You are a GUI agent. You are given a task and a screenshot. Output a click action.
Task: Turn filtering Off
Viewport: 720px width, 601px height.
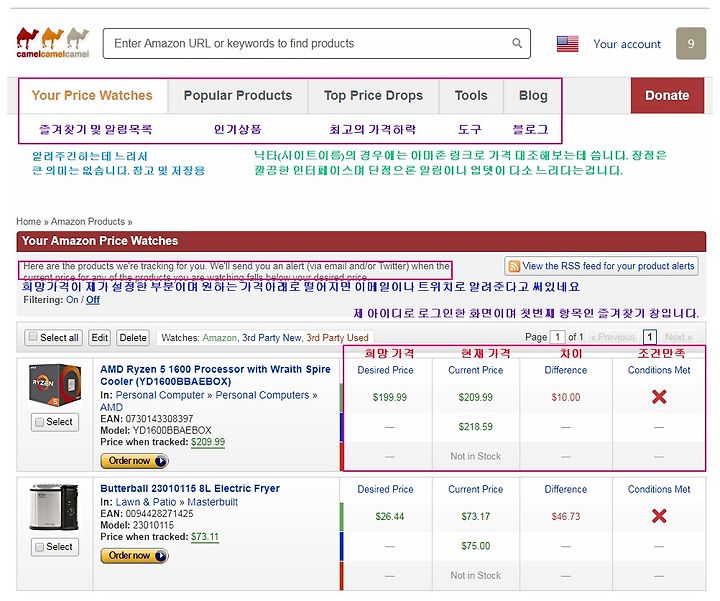tap(93, 300)
